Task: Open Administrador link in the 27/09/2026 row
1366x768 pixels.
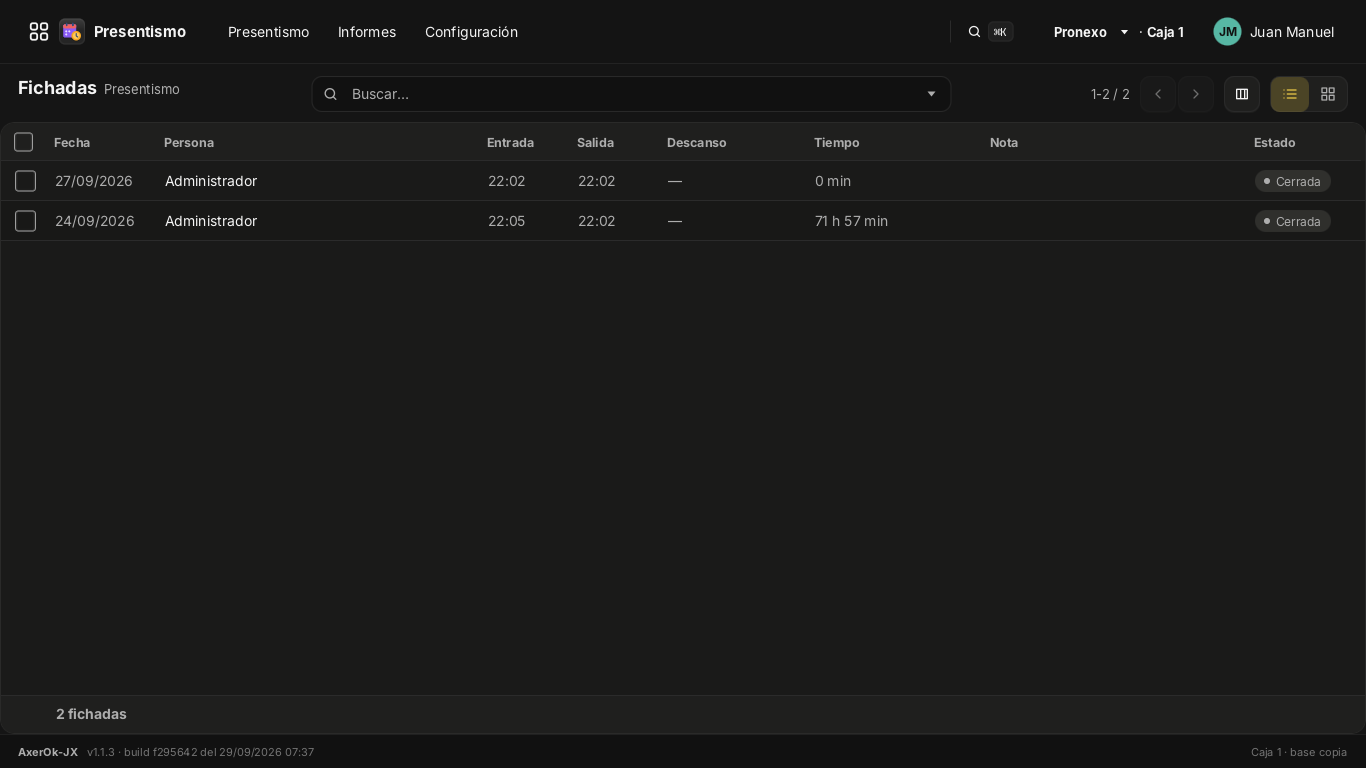Action: [x=211, y=181]
